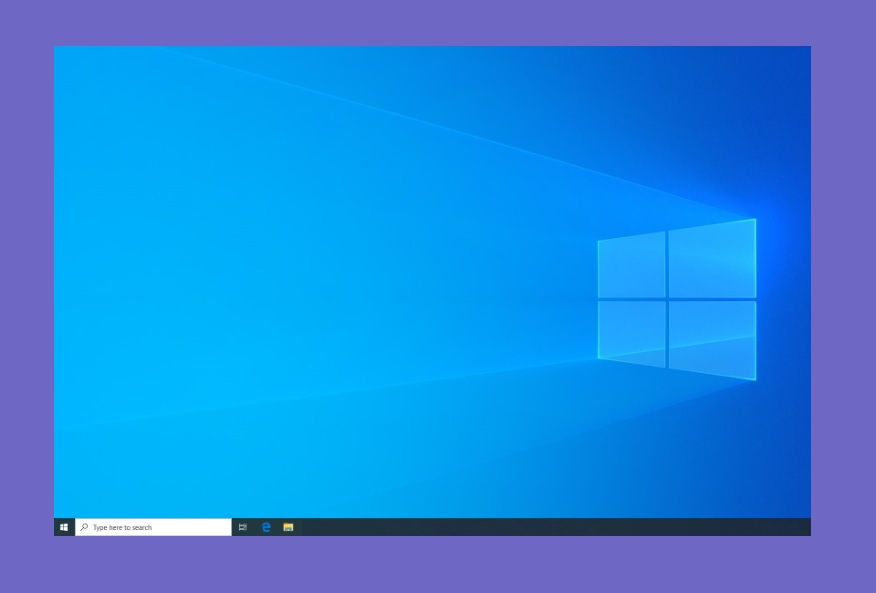Click the 'Type here to search' box
Screen dimensions: 876x593
153,527
